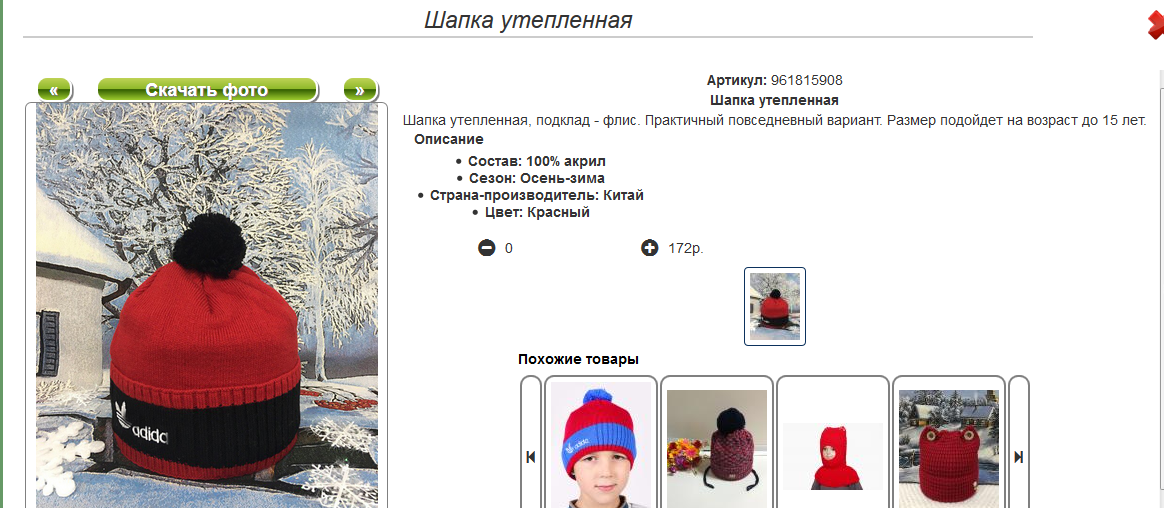The width and height of the screenshot is (1164, 508).
Task: Increase quantity with the plus icon
Action: [x=650, y=248]
